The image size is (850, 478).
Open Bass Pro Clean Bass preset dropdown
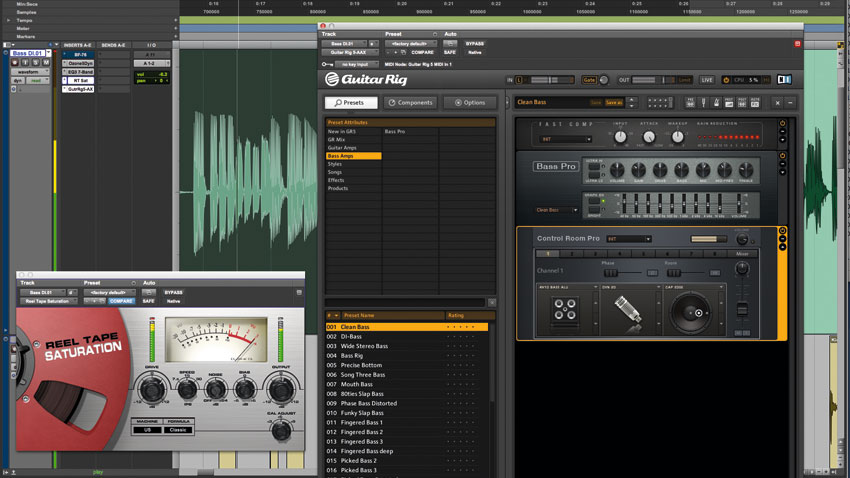click(556, 210)
